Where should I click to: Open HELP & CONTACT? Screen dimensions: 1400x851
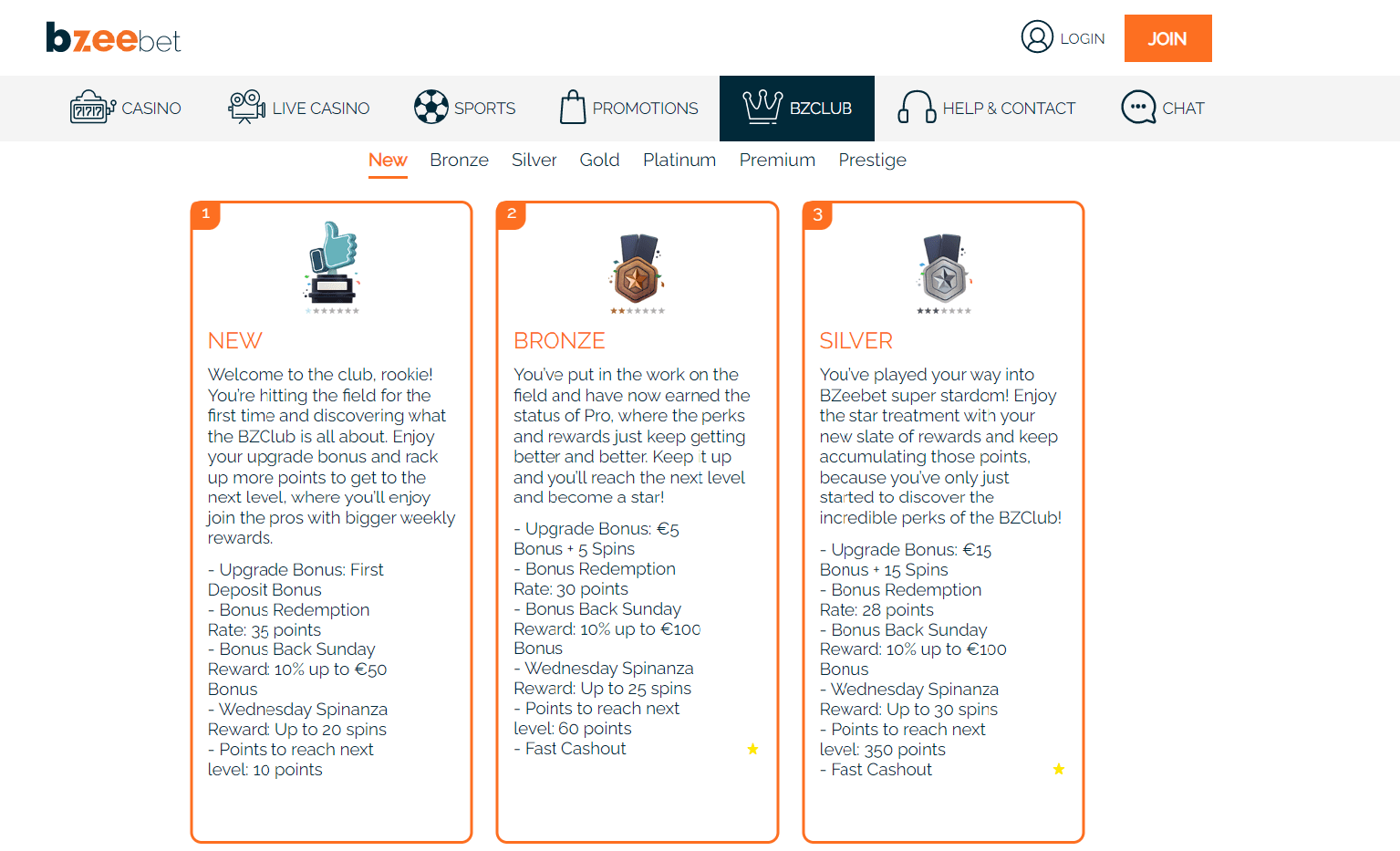[1009, 109]
